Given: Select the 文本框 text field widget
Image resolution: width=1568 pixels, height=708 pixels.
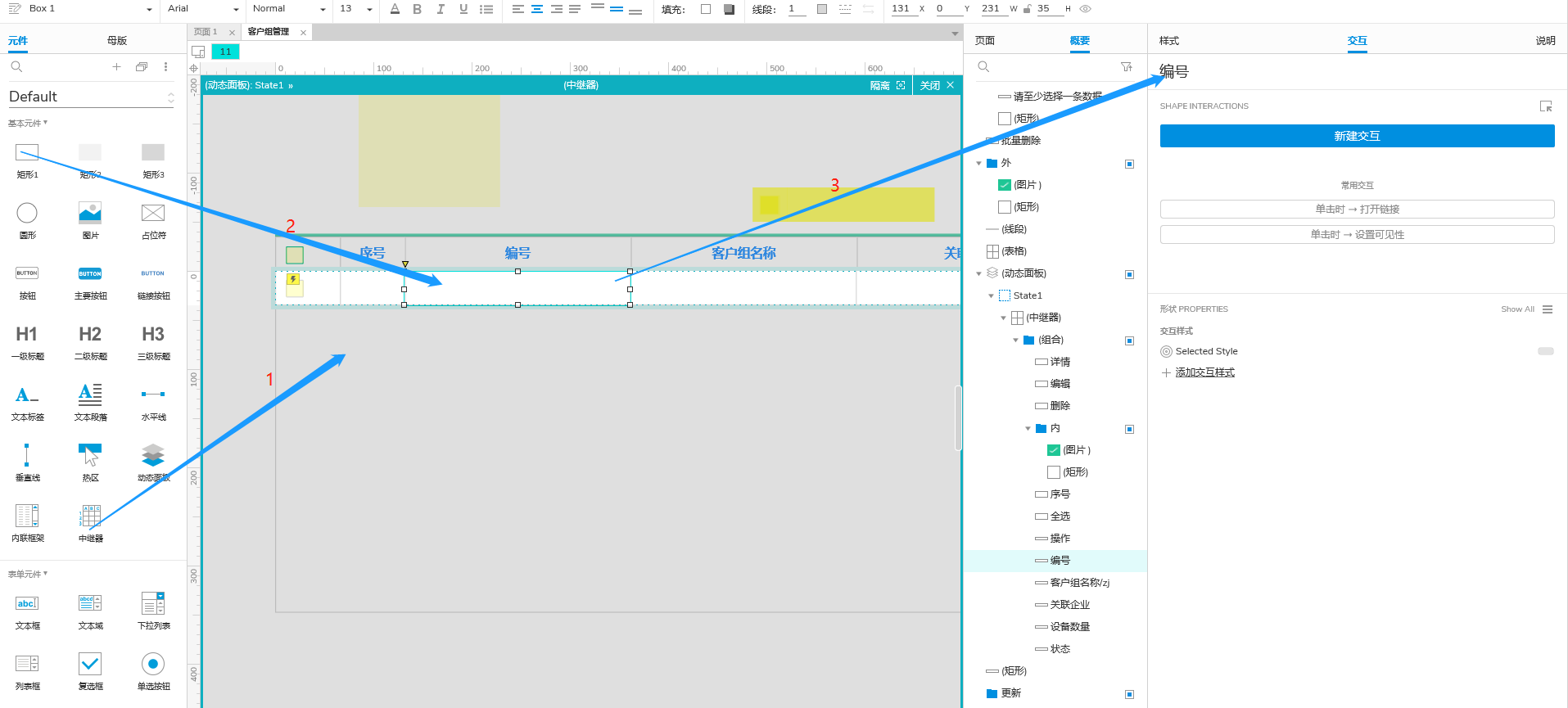Looking at the screenshot, I should click(27, 611).
